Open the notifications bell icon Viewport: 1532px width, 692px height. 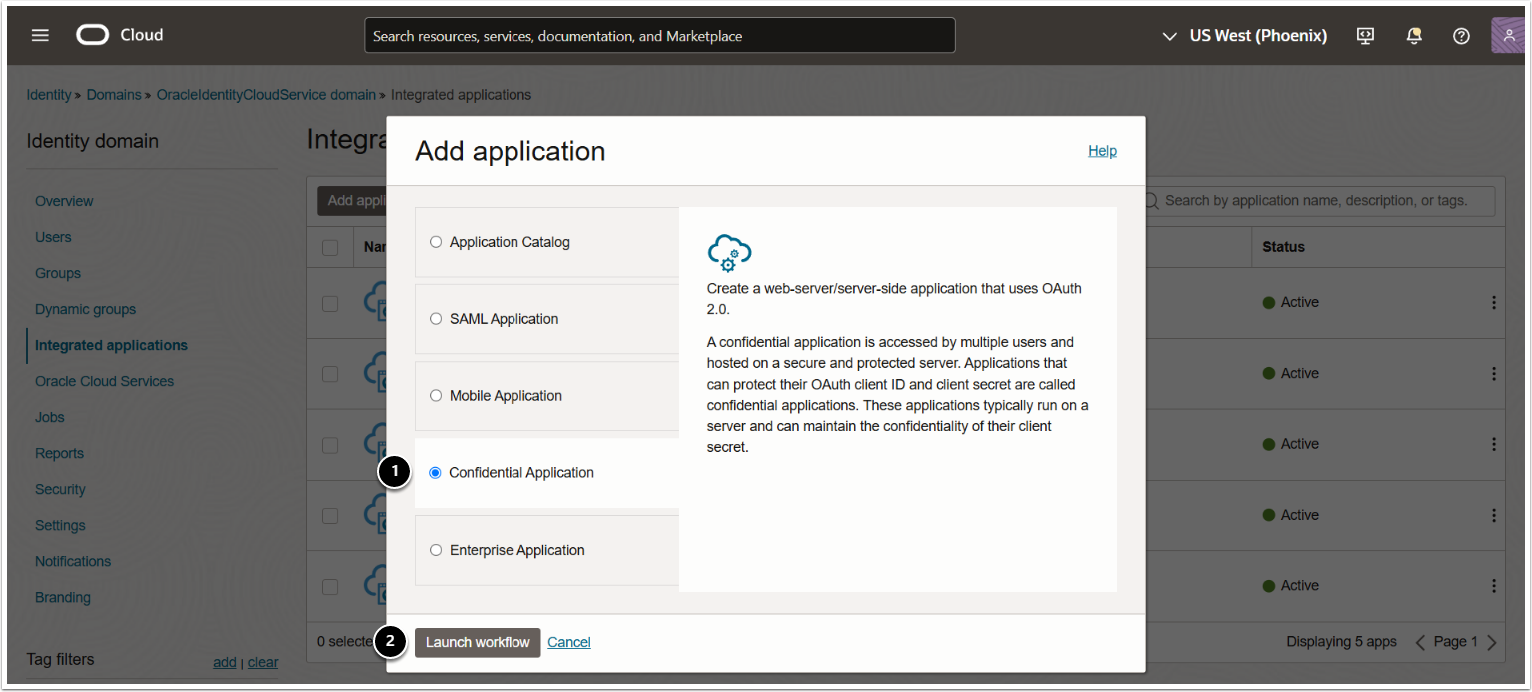[1414, 35]
